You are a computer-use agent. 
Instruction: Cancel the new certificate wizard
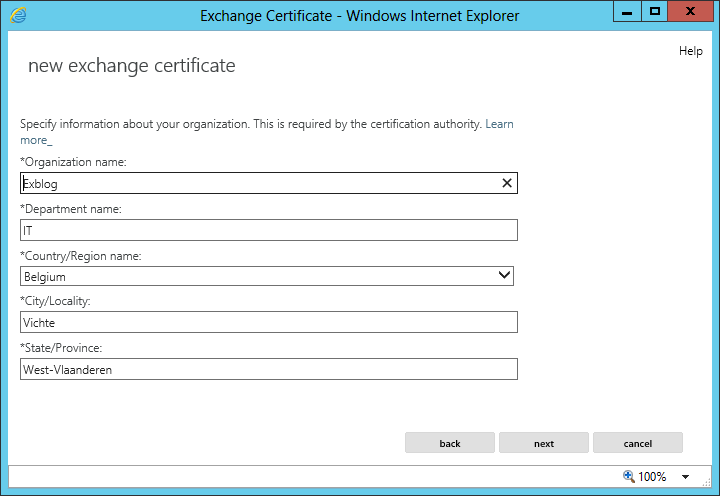(x=638, y=443)
